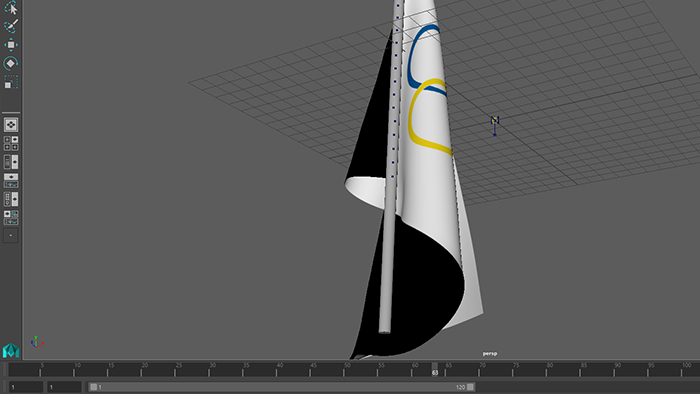
Task: Click the range slider end handle at 120
Action: pos(470,387)
